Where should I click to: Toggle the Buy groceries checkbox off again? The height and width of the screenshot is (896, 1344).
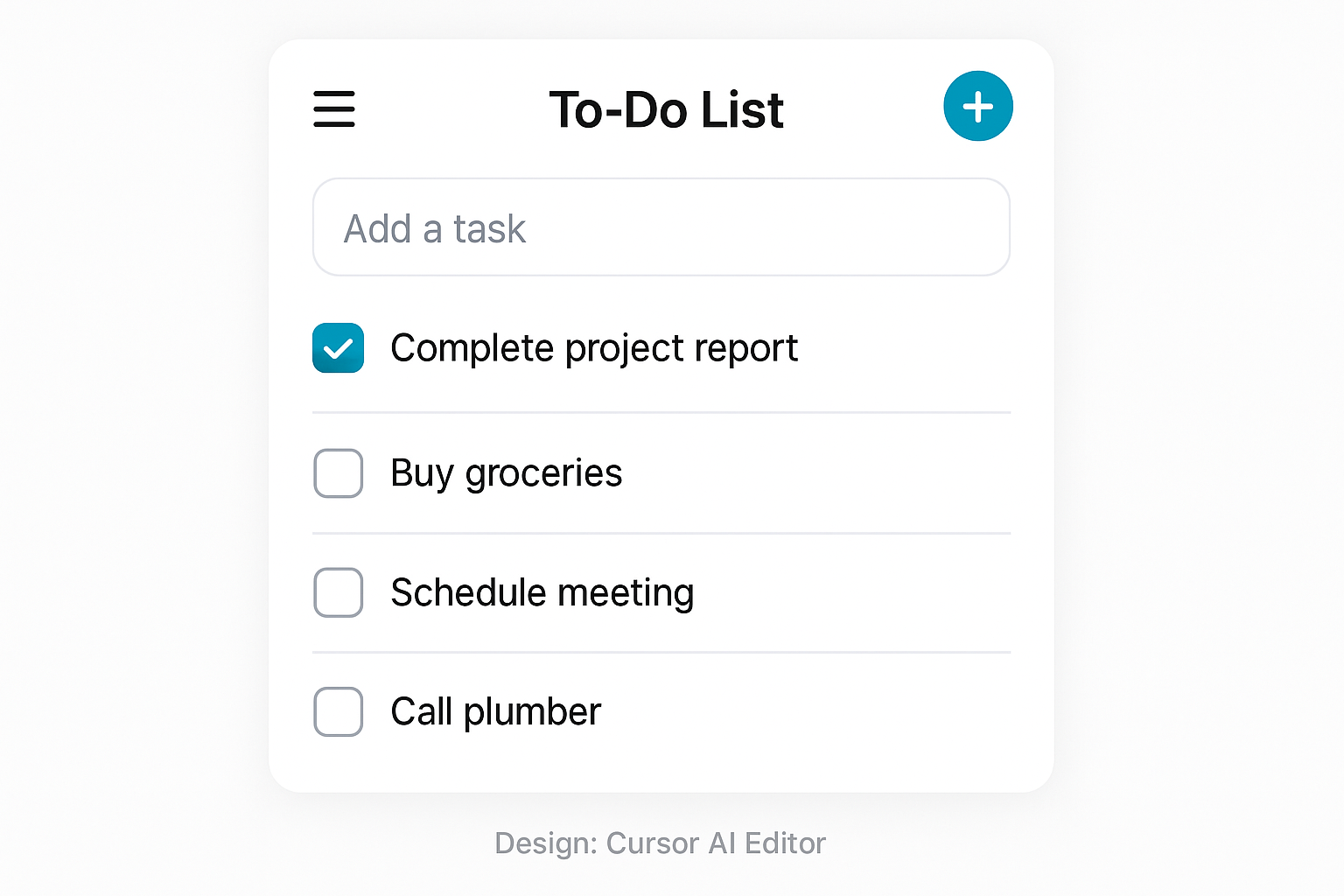coord(338,473)
